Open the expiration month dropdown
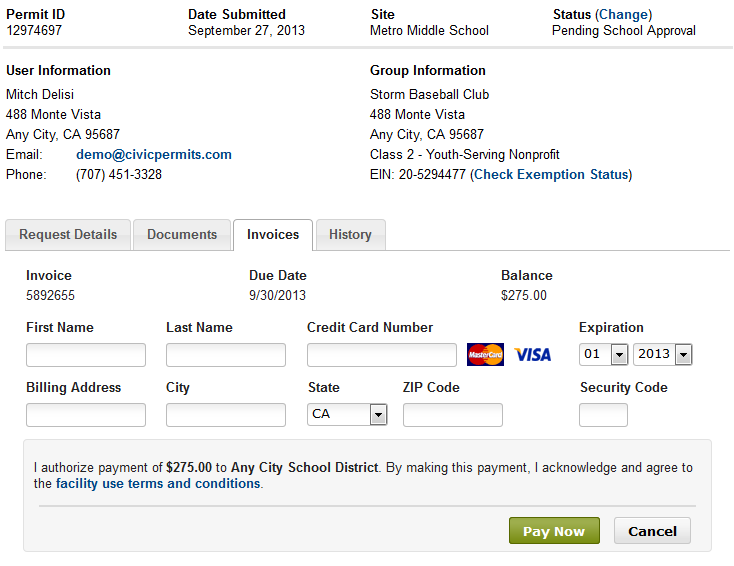 [x=603, y=354]
